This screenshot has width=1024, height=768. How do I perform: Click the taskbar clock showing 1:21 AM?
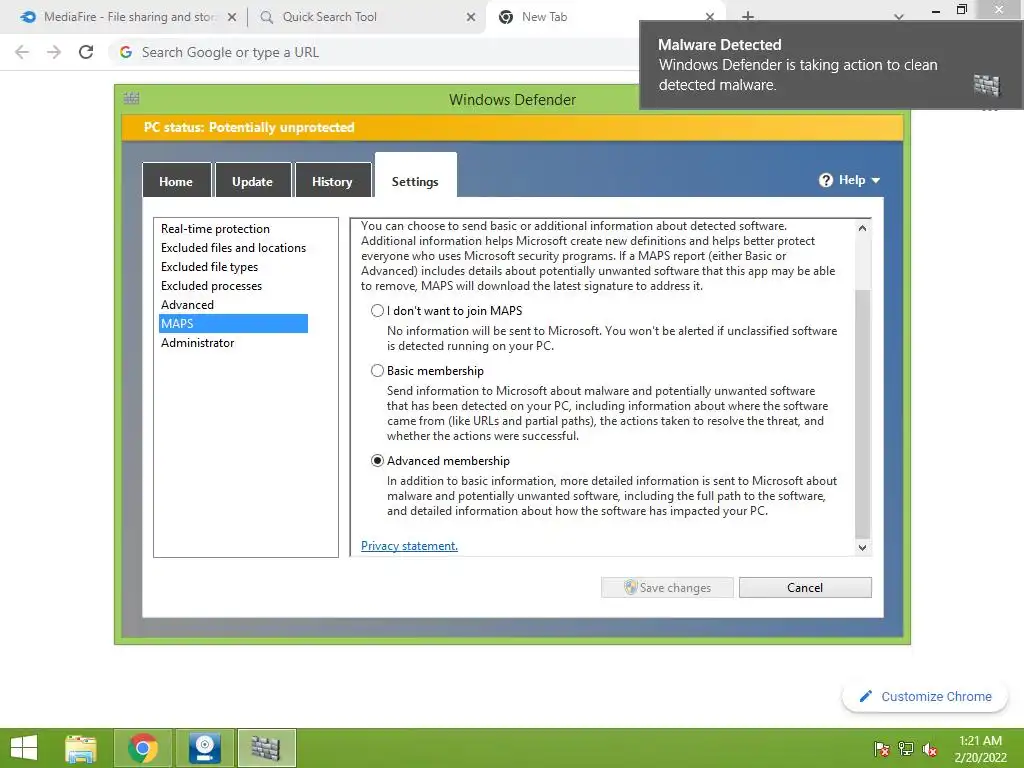click(980, 749)
